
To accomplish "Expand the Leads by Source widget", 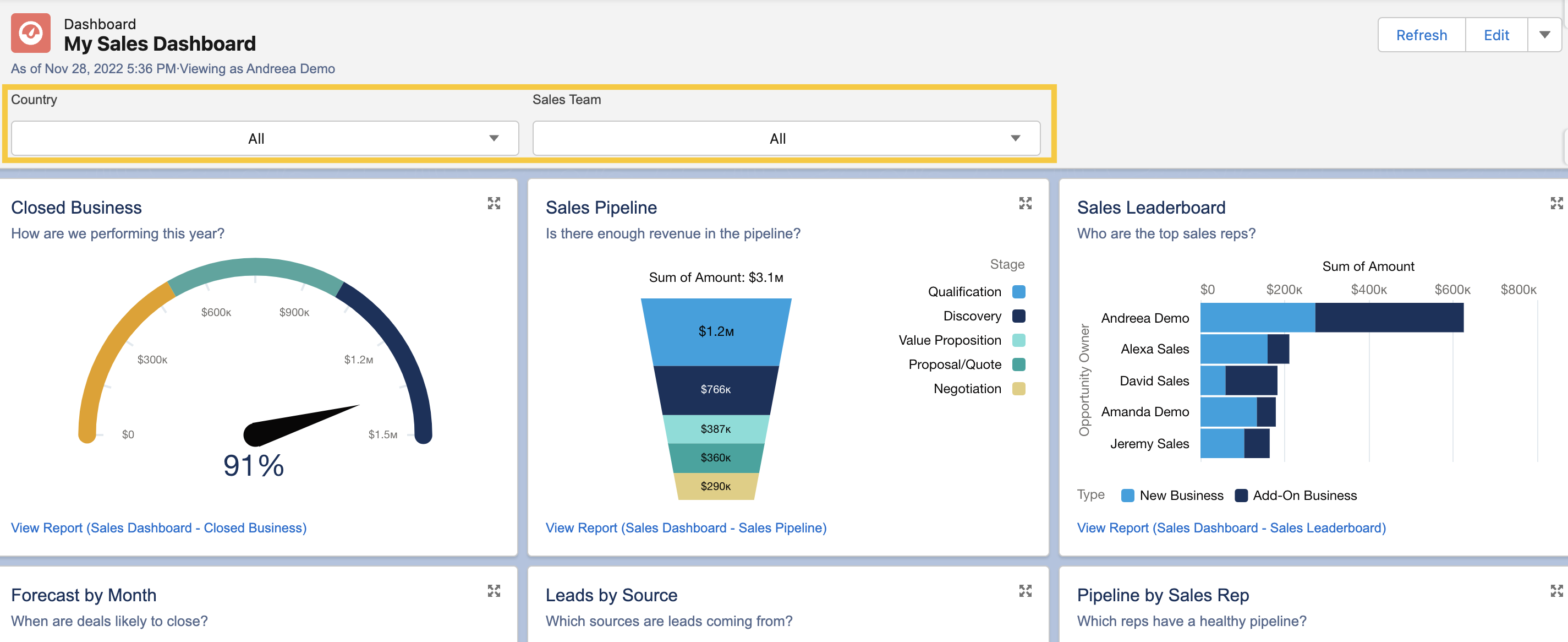I will click(x=1026, y=590).
